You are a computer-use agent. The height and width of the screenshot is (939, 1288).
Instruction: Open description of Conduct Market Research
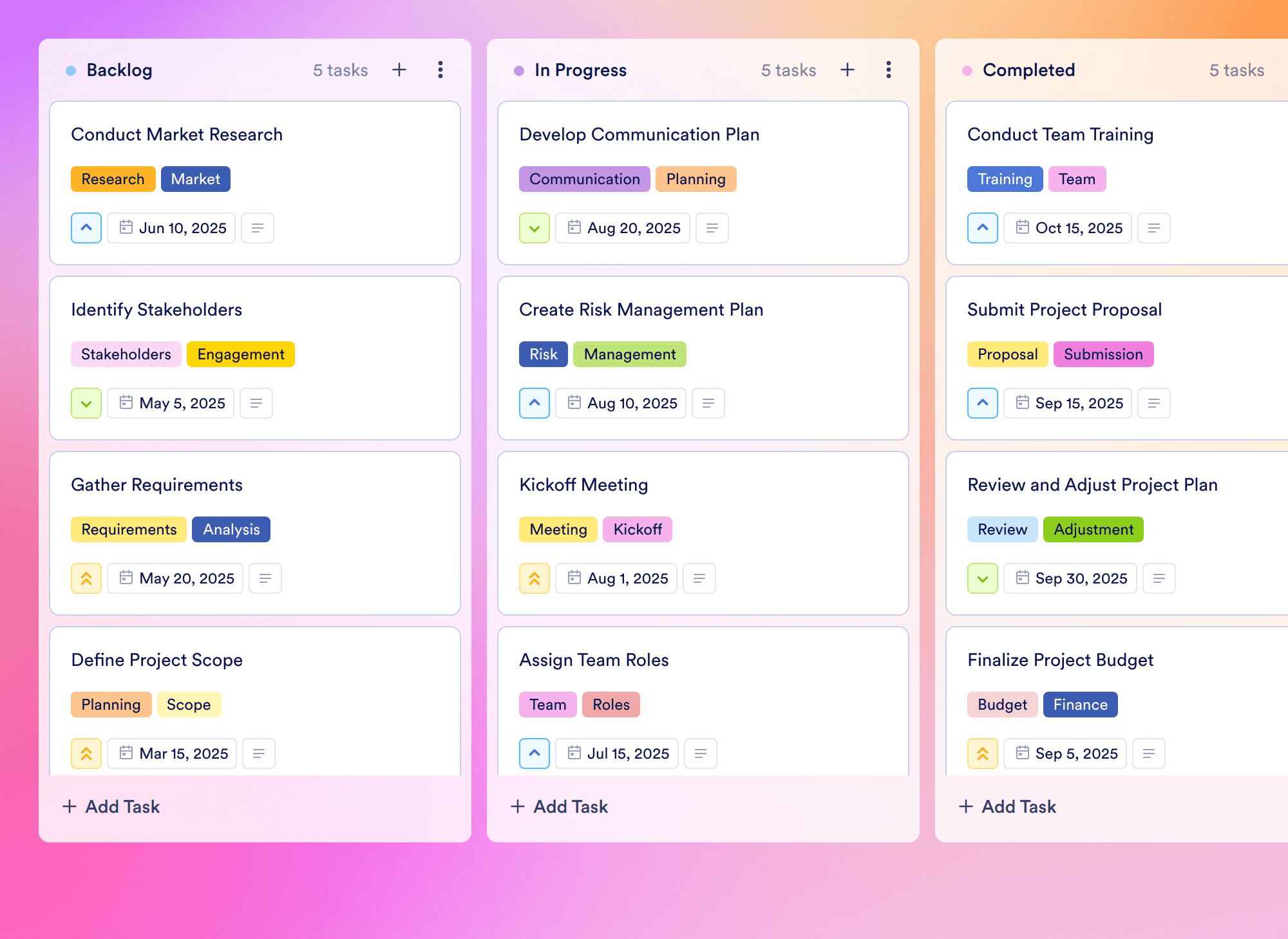pyautogui.click(x=258, y=228)
